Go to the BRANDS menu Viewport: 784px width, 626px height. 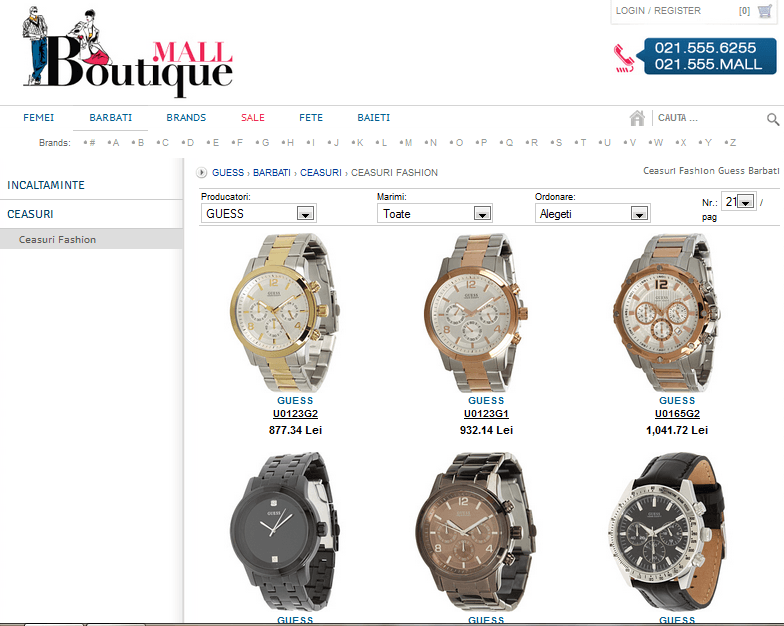pos(186,118)
